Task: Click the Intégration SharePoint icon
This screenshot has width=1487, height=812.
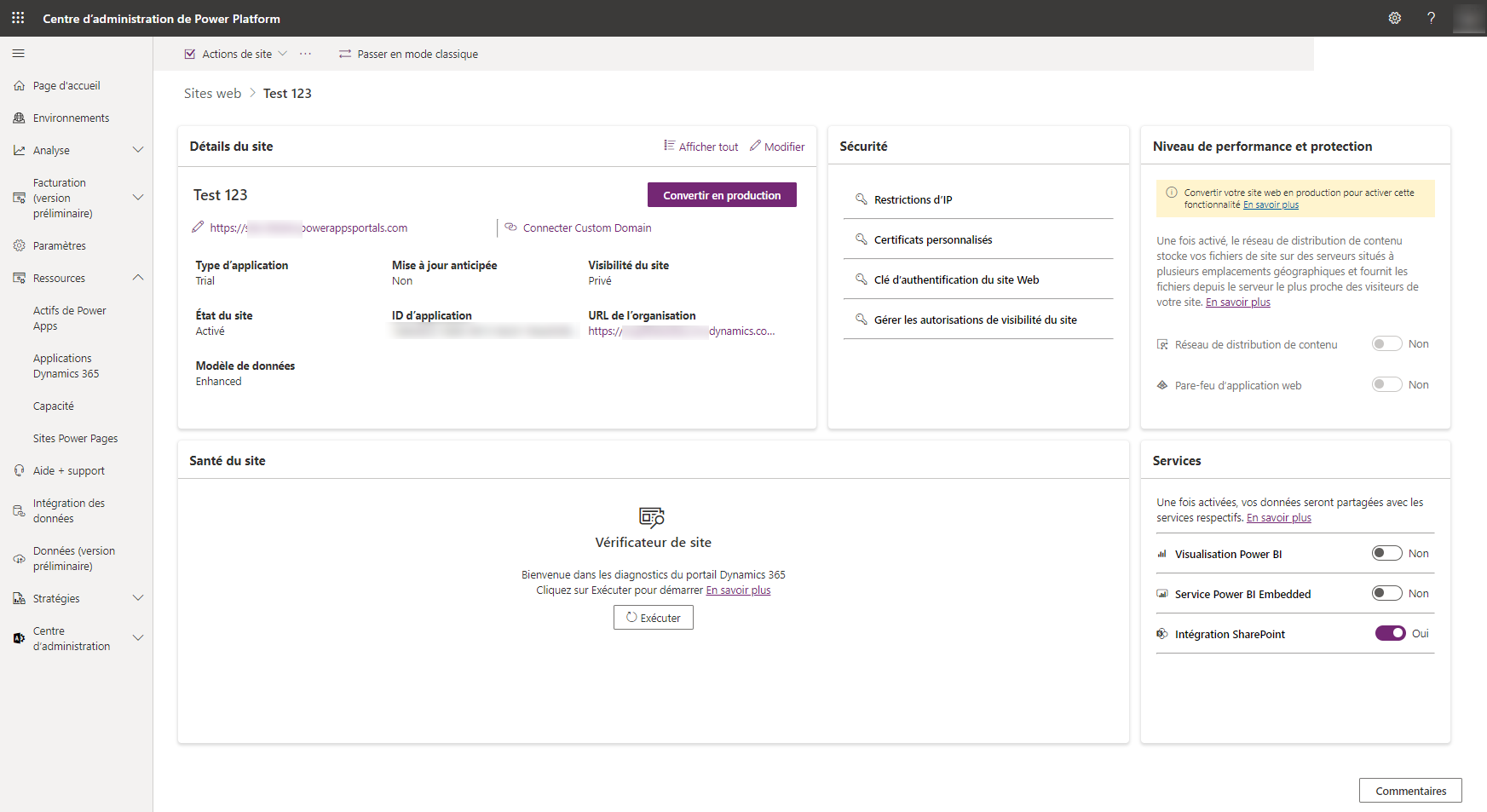Action: [x=1161, y=634]
